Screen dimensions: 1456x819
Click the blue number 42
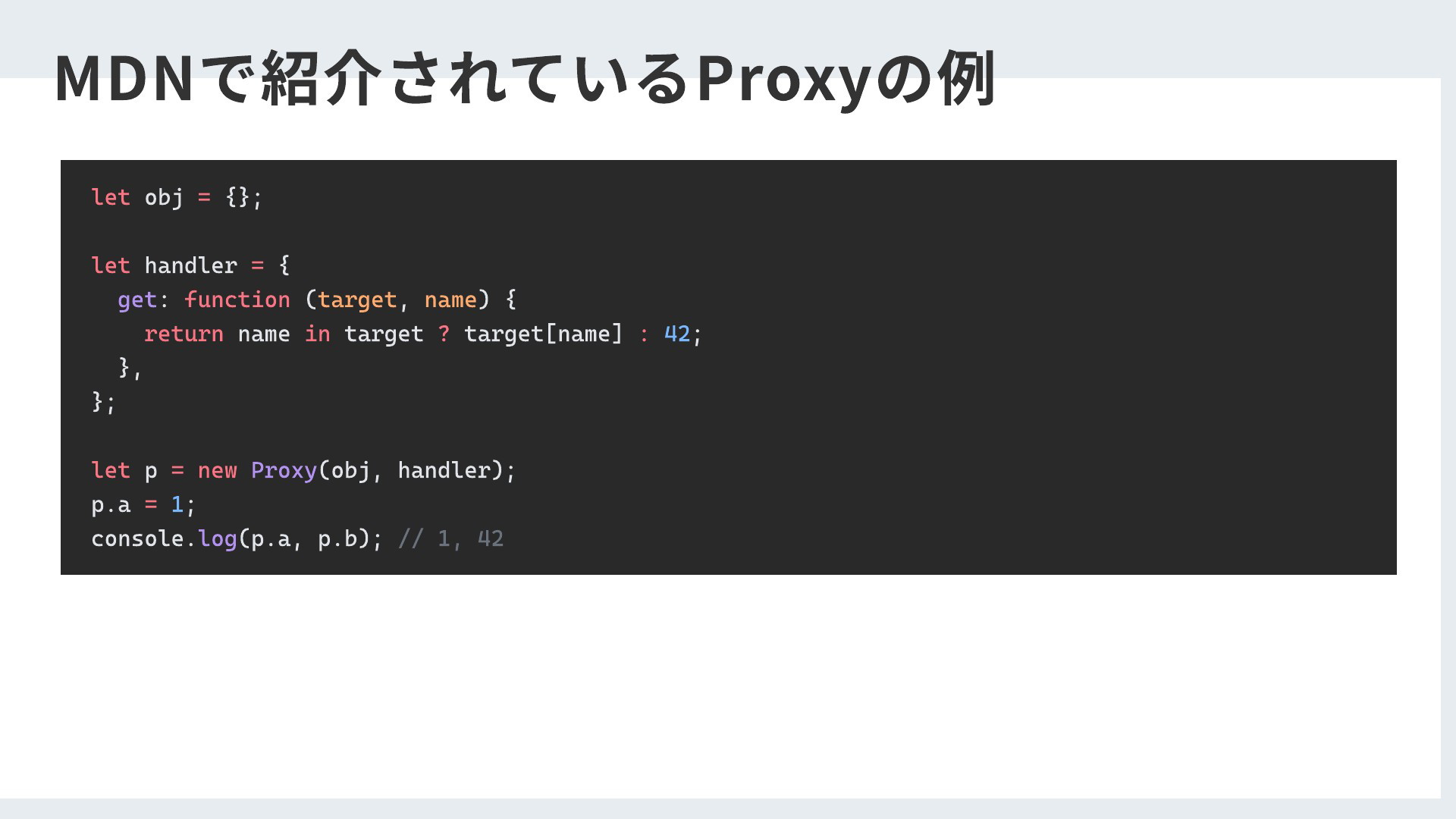pos(677,334)
